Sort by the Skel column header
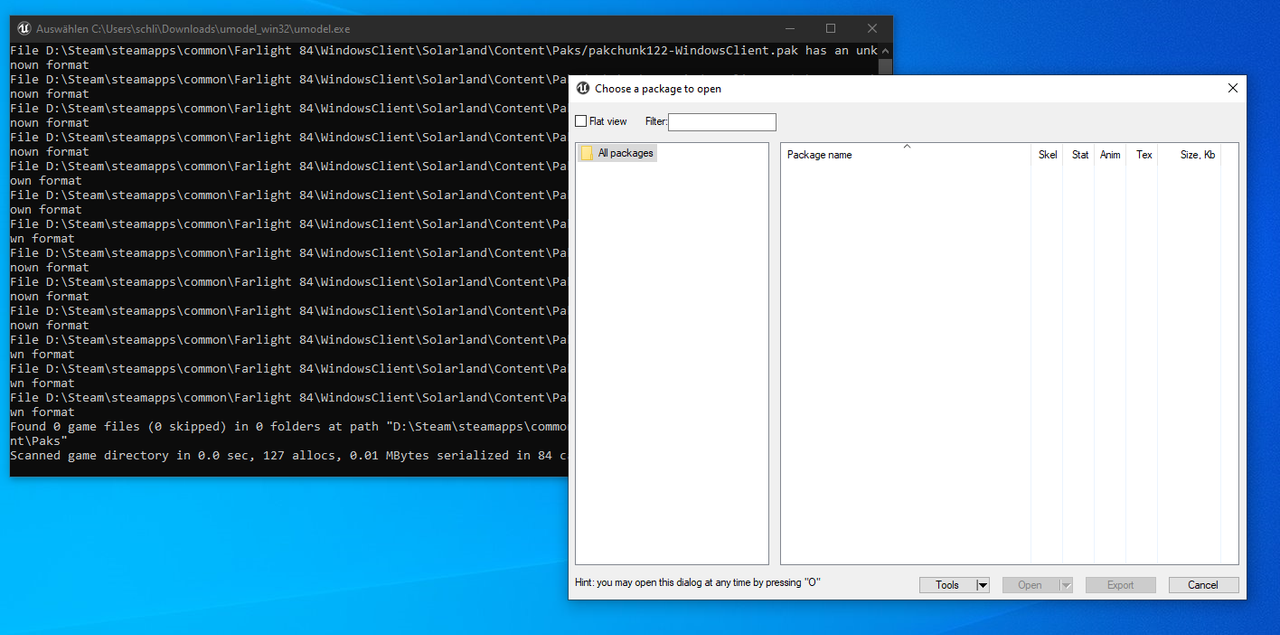1280x635 pixels. click(x=1047, y=155)
